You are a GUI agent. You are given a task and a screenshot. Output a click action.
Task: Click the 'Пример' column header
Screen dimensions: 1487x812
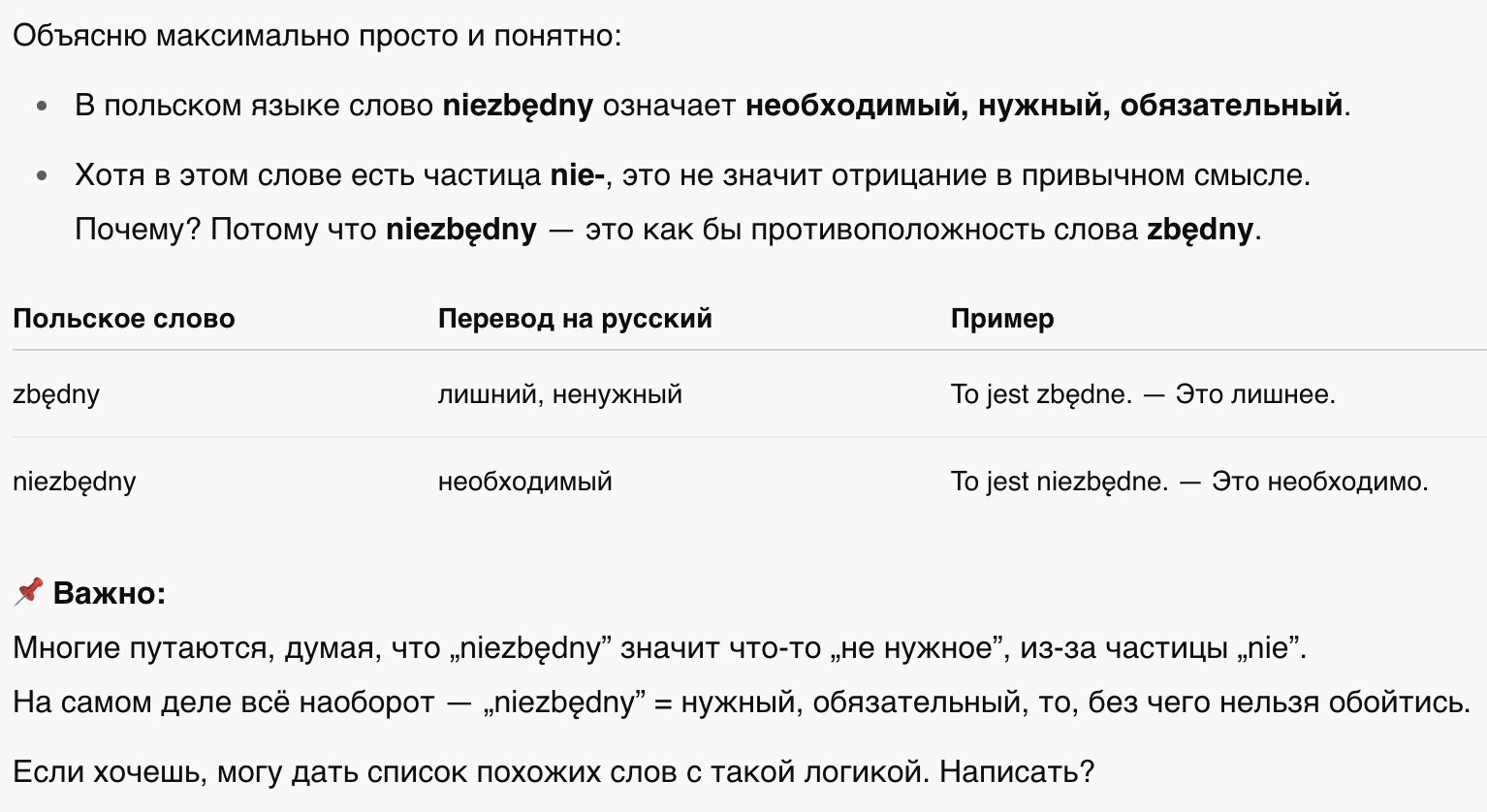[x=1002, y=319]
